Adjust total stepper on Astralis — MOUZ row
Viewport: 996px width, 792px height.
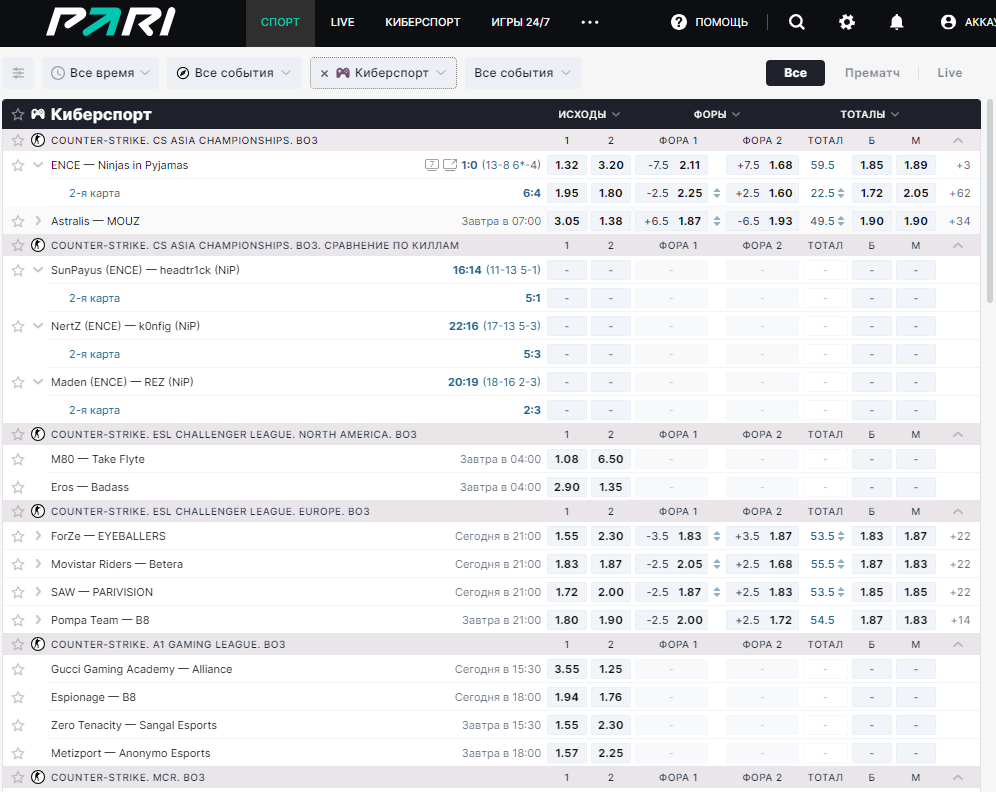point(841,221)
